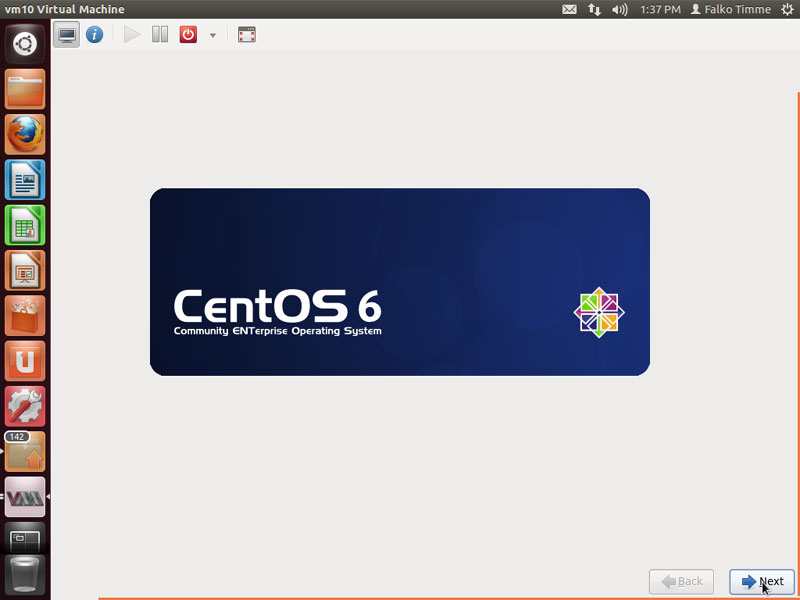Open the Falko Timme user menu
Image resolution: width=800 pixels, height=600 pixels.
click(x=731, y=9)
